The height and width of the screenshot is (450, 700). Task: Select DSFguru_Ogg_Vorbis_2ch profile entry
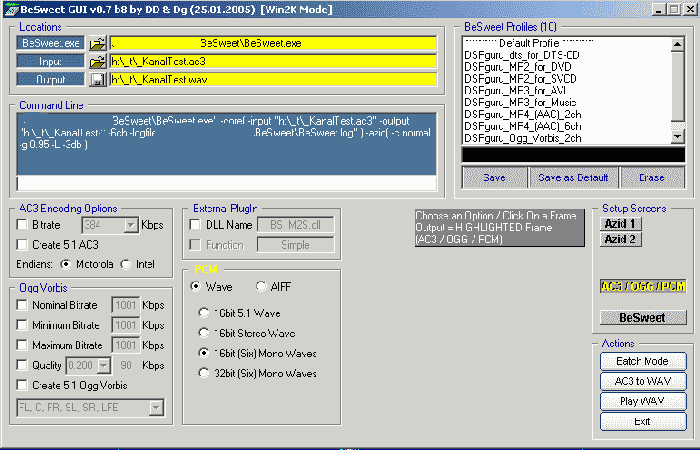pyautogui.click(x=524, y=138)
